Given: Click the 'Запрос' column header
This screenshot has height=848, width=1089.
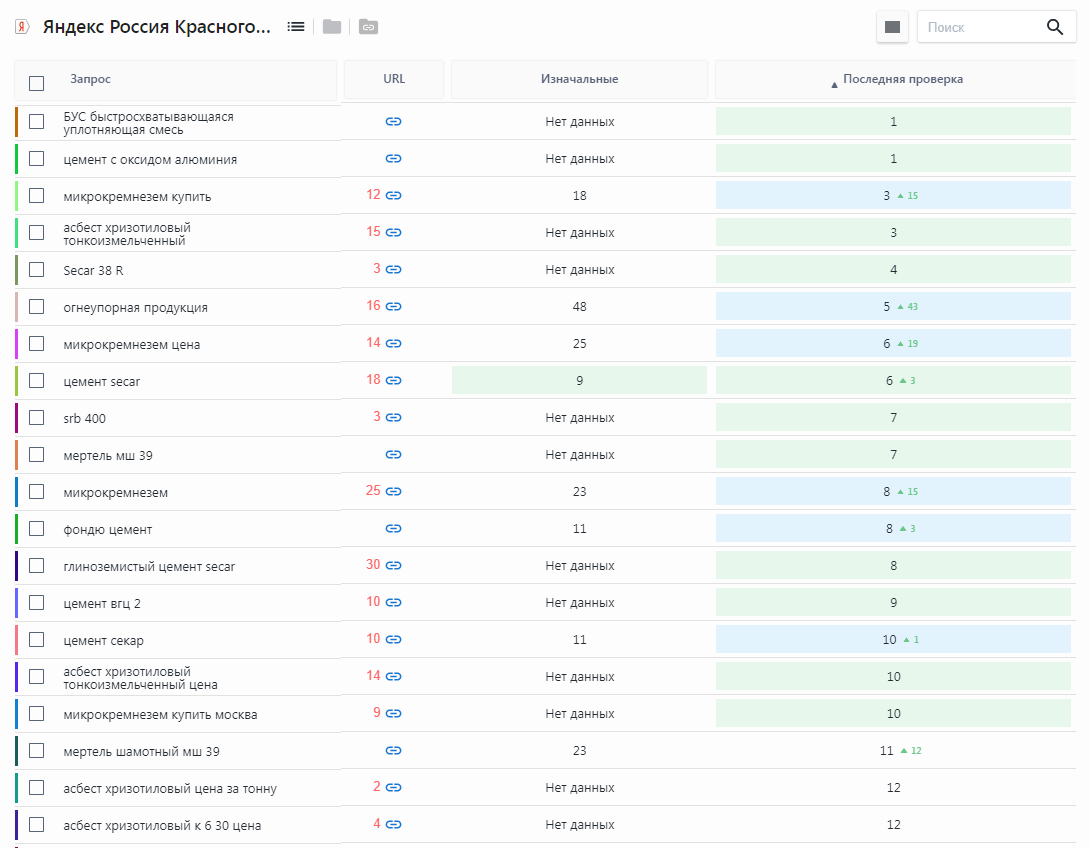Looking at the screenshot, I should [91, 80].
